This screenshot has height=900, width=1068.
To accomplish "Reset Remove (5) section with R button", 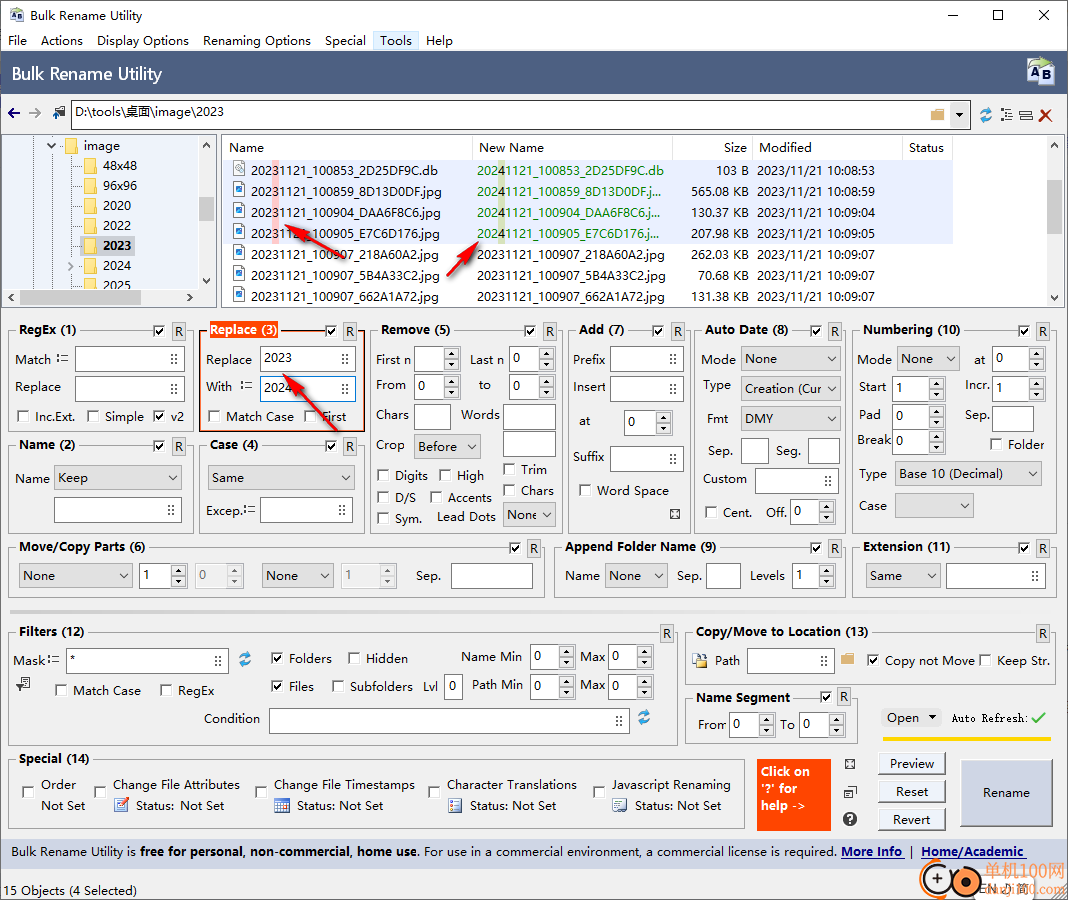I will click(550, 332).
